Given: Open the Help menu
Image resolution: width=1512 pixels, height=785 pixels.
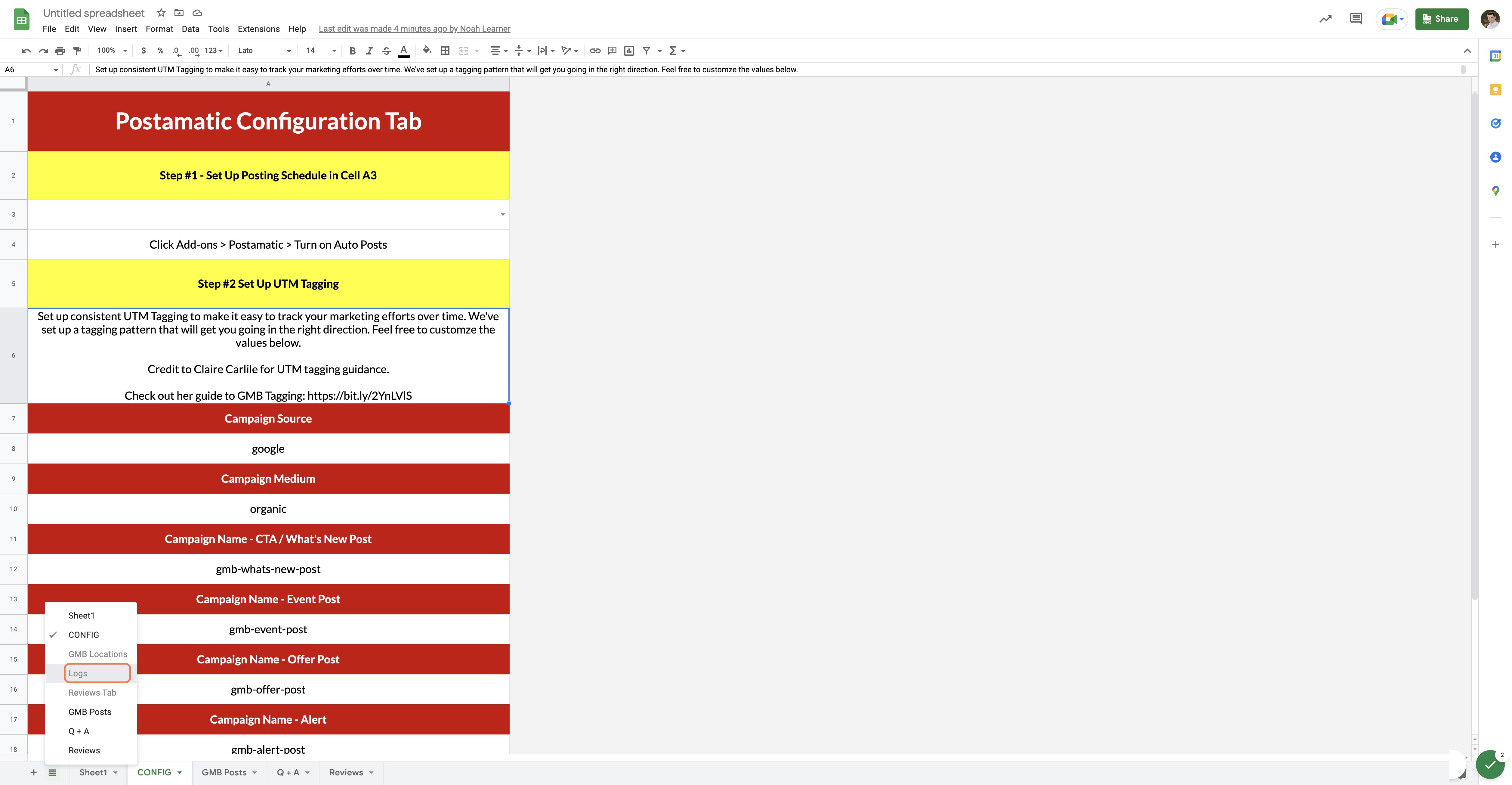Looking at the screenshot, I should 297,29.
